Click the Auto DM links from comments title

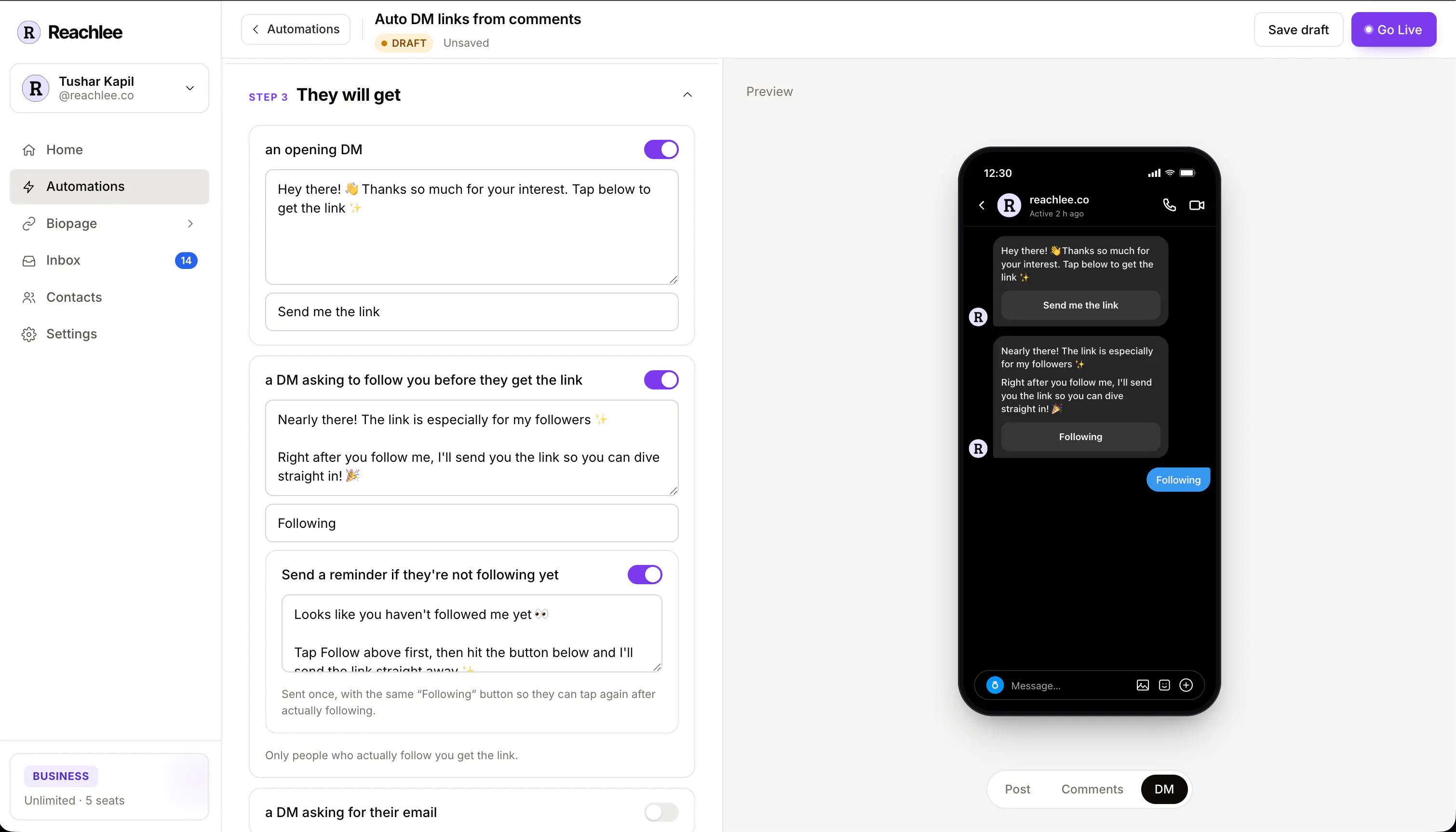(478, 19)
